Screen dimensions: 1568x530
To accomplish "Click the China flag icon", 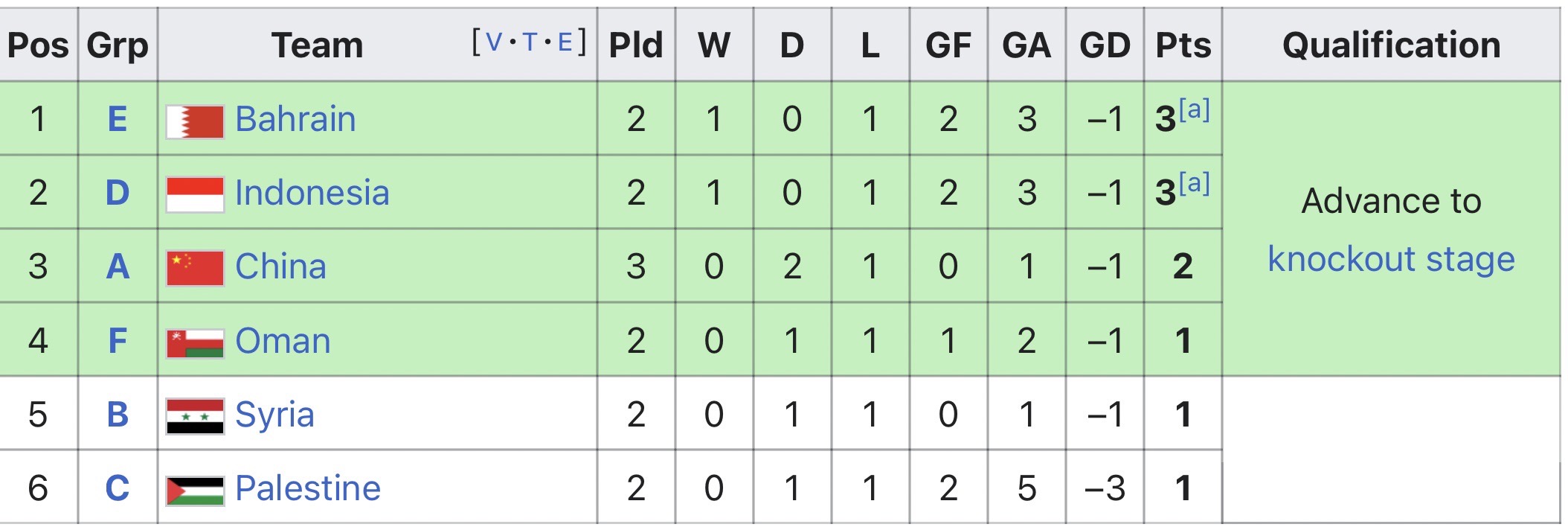I will point(195,268).
